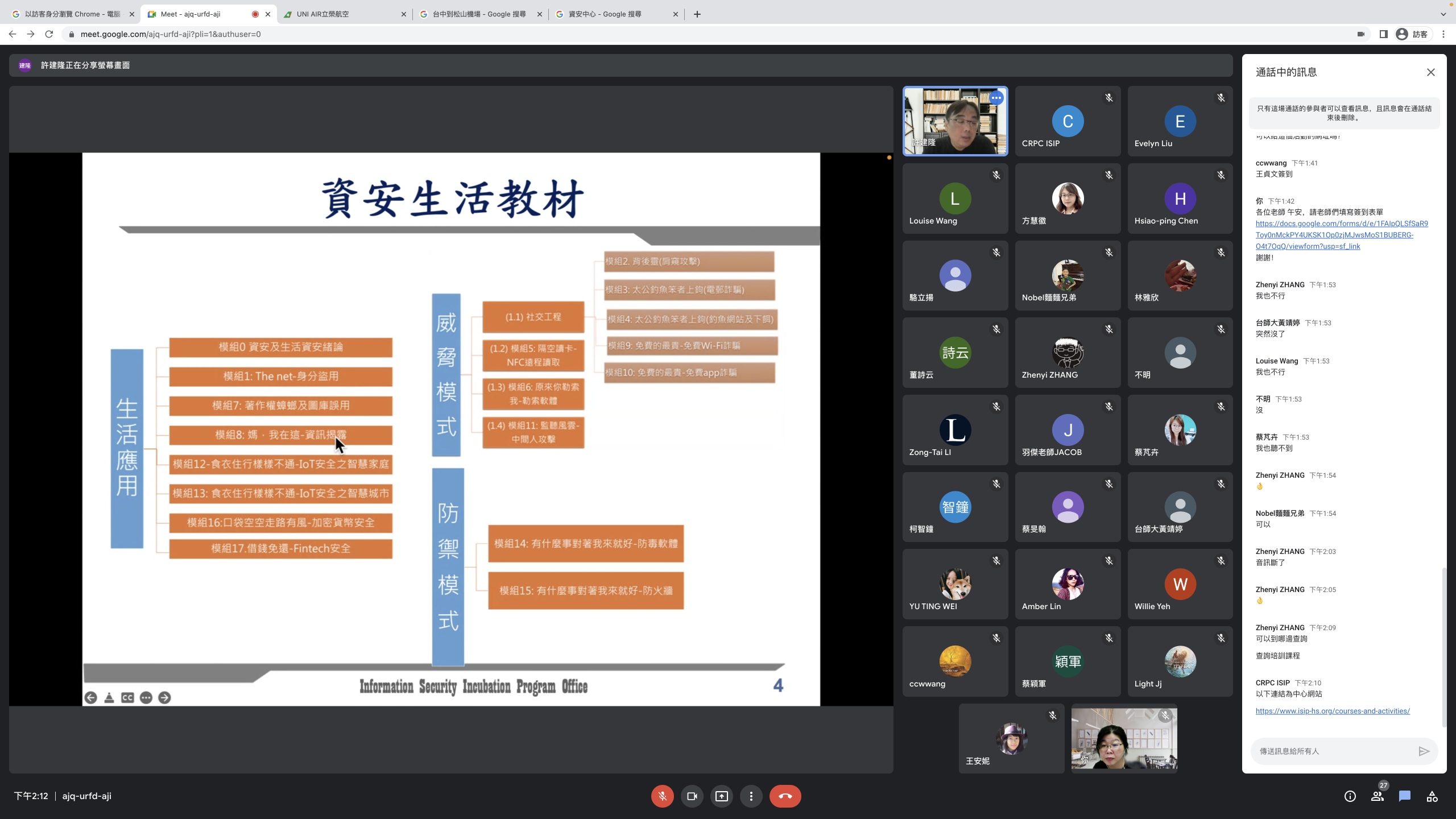Toggle the camera button in the bottom bar

coord(692,796)
